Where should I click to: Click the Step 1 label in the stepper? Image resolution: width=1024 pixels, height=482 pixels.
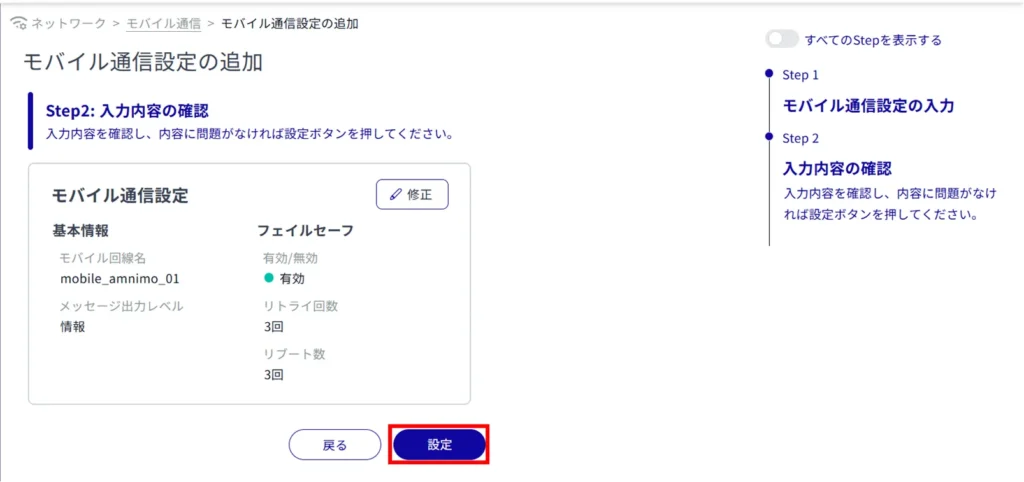click(800, 75)
